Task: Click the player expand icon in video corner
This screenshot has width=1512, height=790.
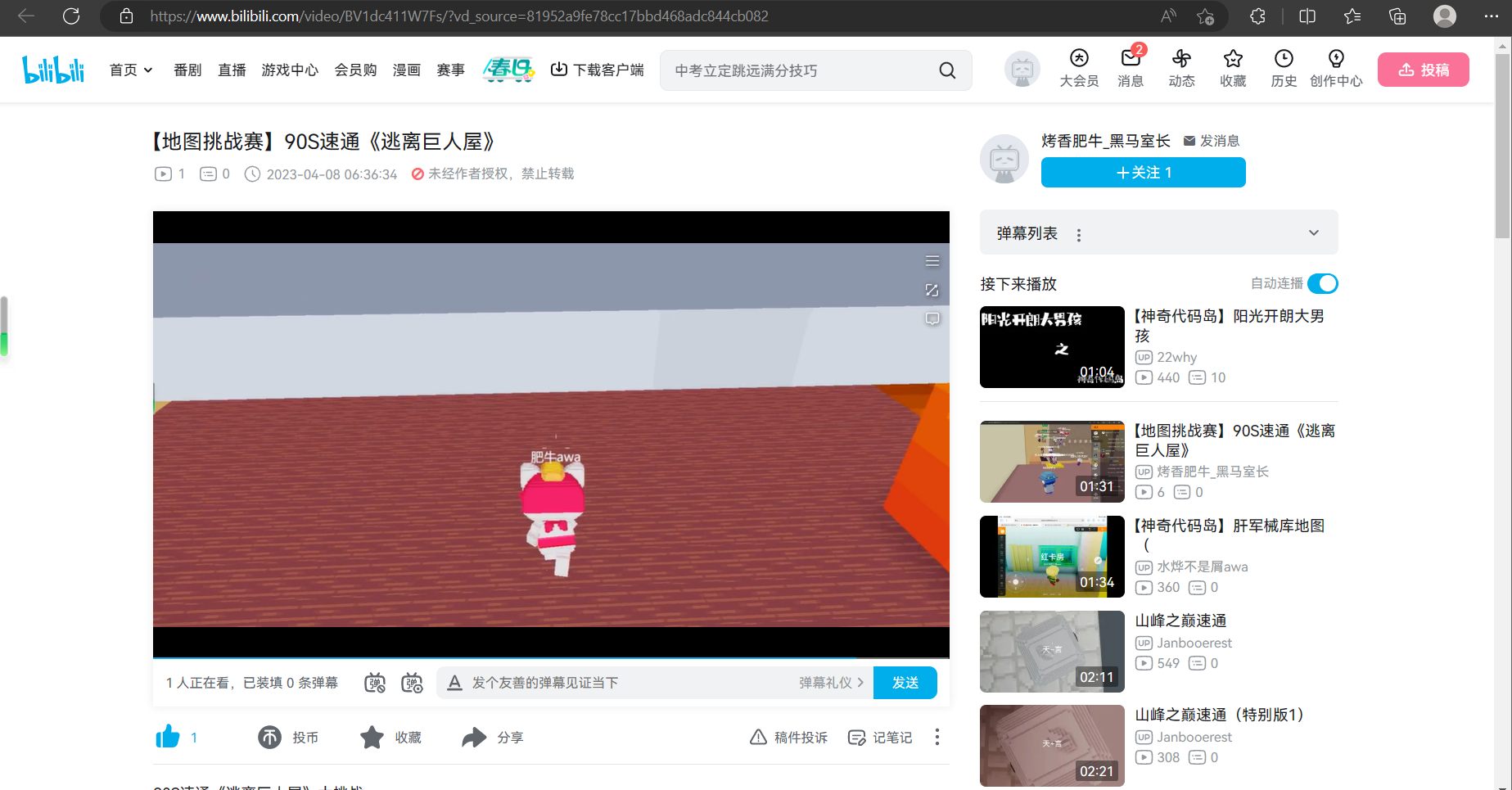Action: 932,291
